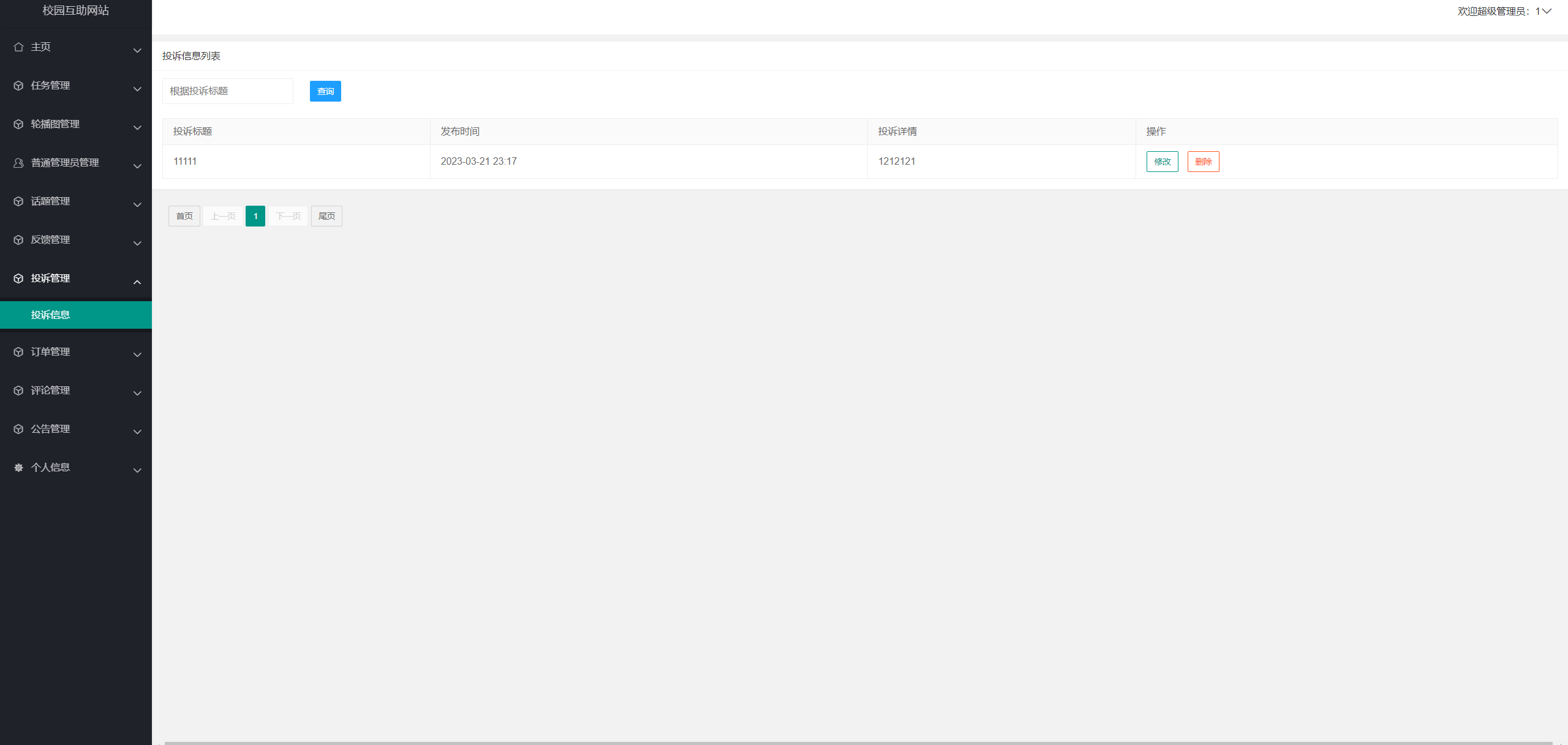Expand the 评论管理 chevron arrow
1568x745 pixels.
tap(137, 393)
